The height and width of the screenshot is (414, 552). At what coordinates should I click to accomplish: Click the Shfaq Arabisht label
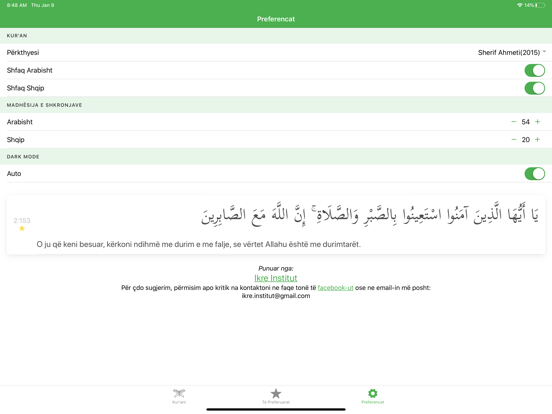[x=30, y=70]
